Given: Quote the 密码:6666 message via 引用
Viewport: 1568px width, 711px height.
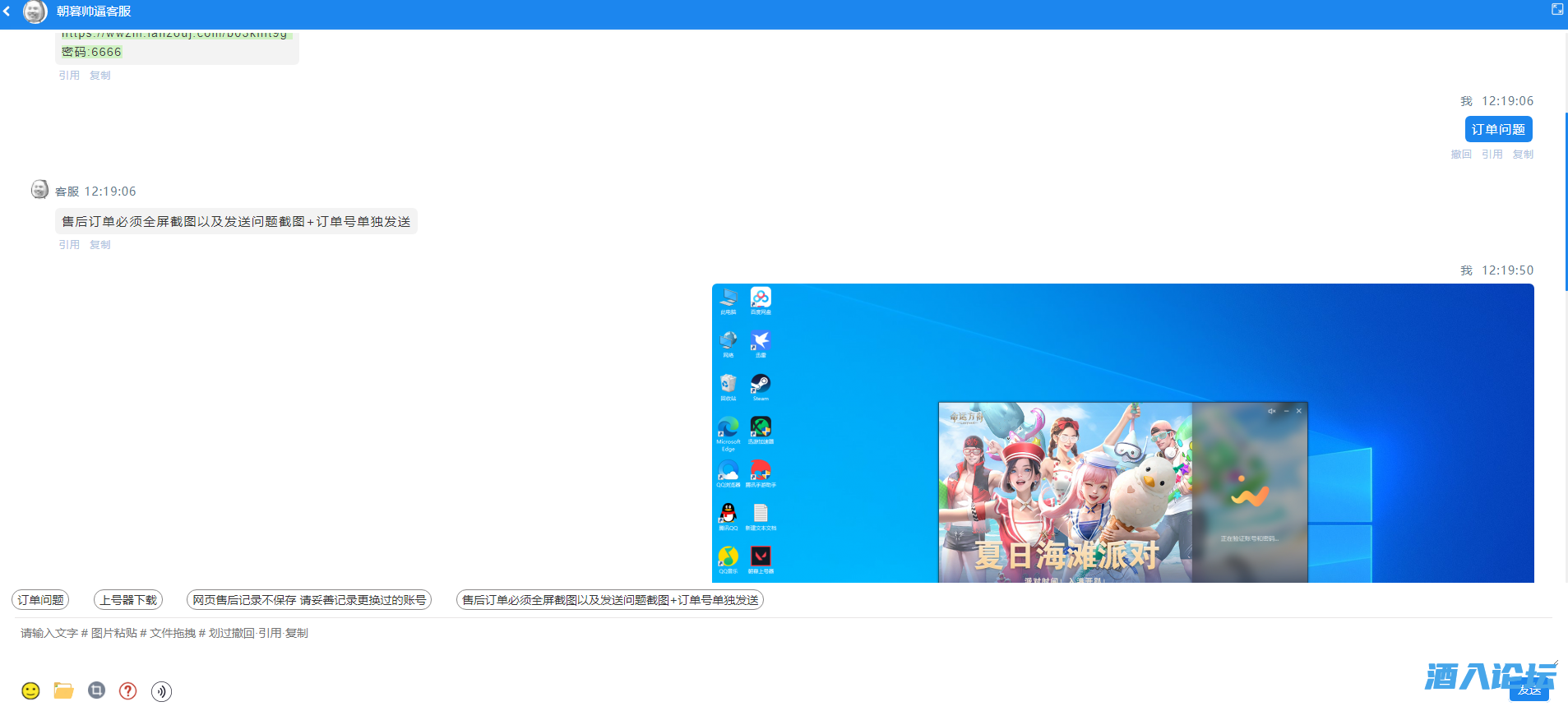Looking at the screenshot, I should 69,76.
